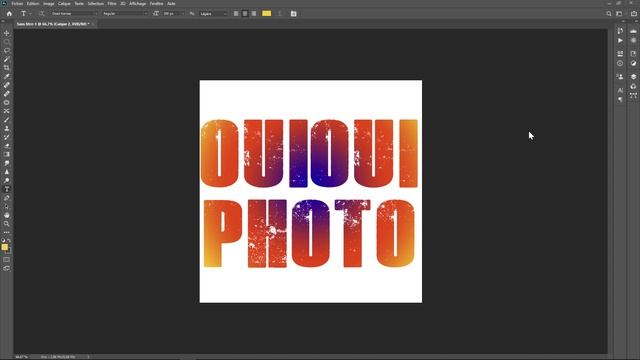Viewport: 640px width, 360px height.
Task: Select the Lasso tool
Action: tap(7, 50)
